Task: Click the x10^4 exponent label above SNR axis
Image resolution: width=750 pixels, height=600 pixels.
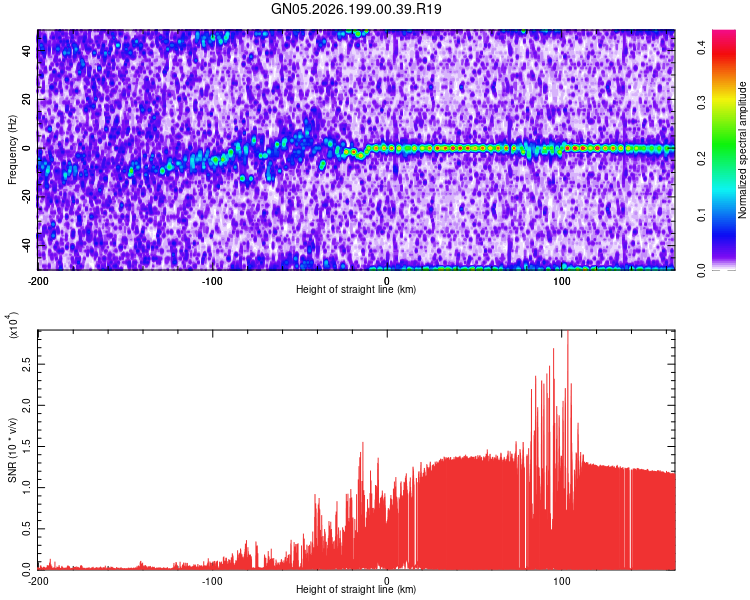Action: click(x=13, y=325)
